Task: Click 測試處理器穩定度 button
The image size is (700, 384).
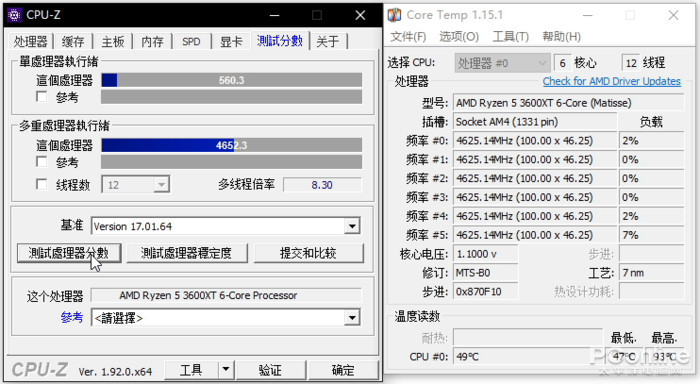Action: (187, 253)
